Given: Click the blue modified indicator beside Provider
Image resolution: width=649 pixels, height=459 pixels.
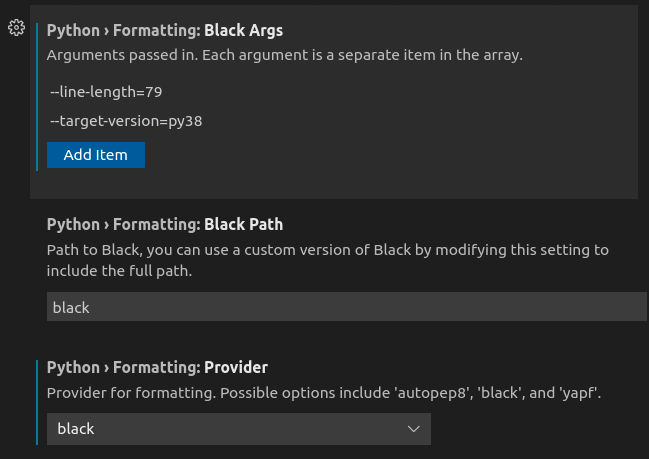Looking at the screenshot, I should [x=37, y=402].
